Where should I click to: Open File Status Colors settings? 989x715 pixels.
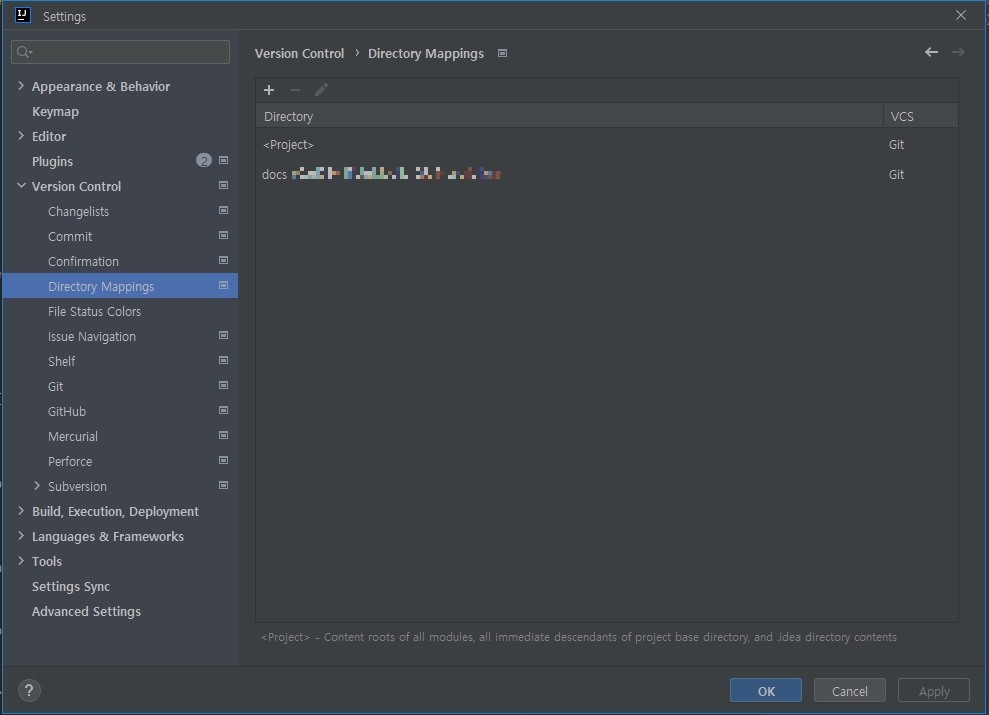95,311
